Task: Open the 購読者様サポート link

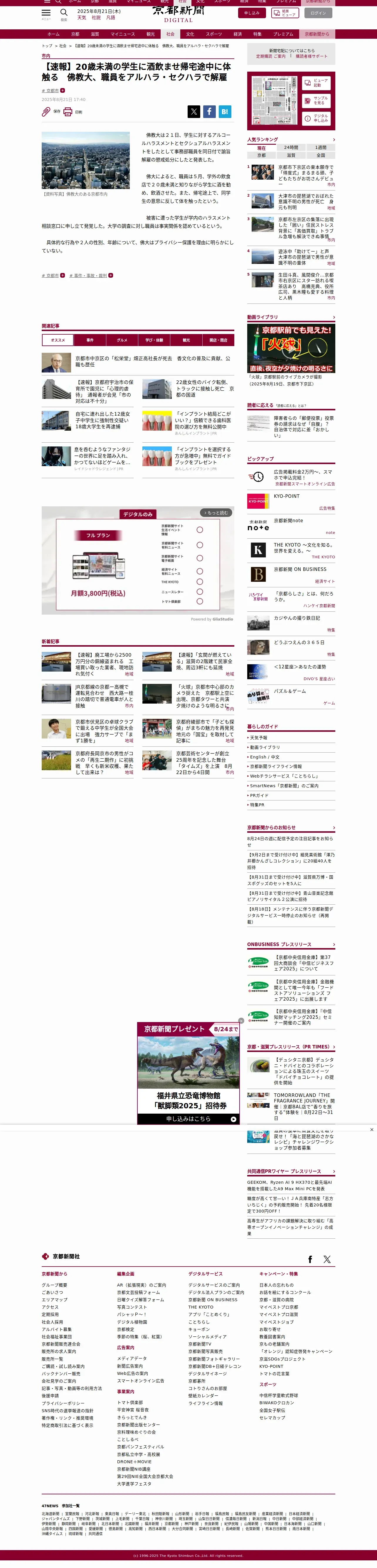Action: (x=311, y=56)
